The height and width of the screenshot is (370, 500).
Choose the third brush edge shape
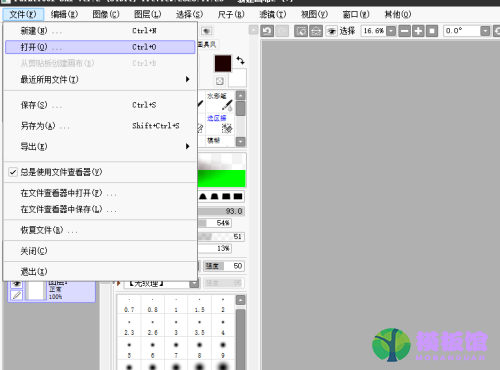[x=226, y=196]
